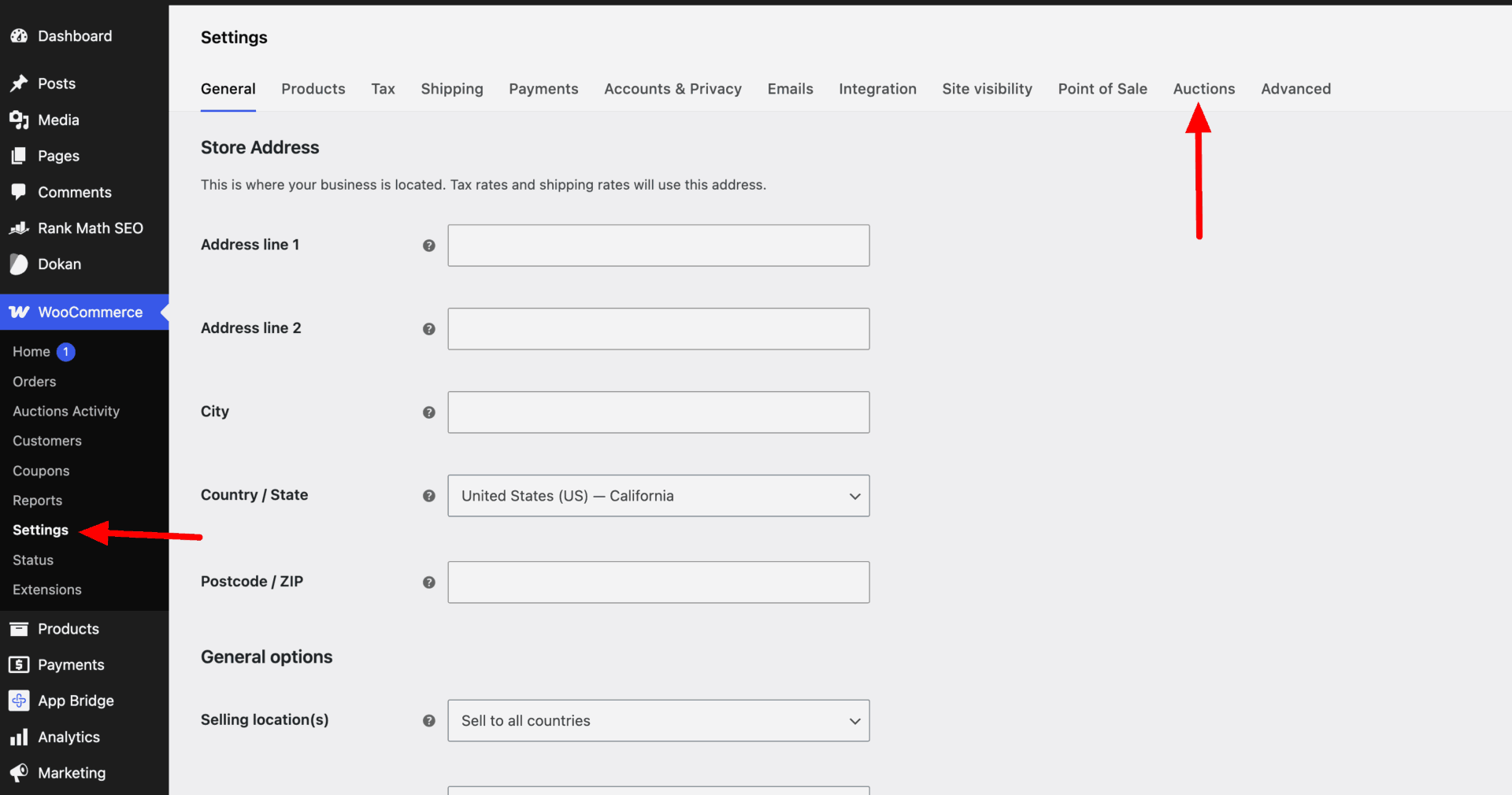This screenshot has width=1512, height=795.
Task: Click the WooCommerce W logo icon
Action: 19,312
